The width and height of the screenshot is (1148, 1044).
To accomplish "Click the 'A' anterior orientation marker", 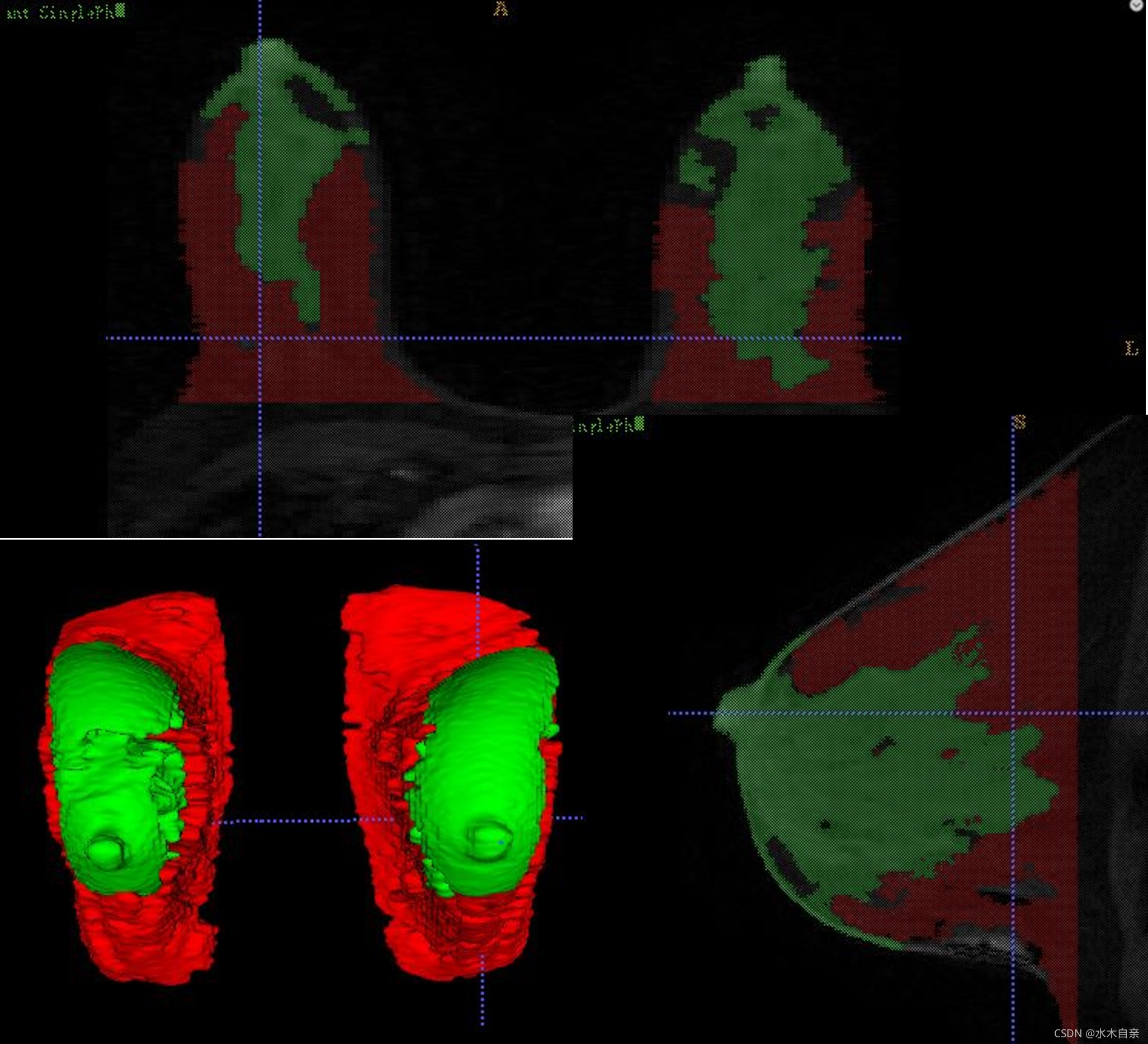I will pos(500,8).
